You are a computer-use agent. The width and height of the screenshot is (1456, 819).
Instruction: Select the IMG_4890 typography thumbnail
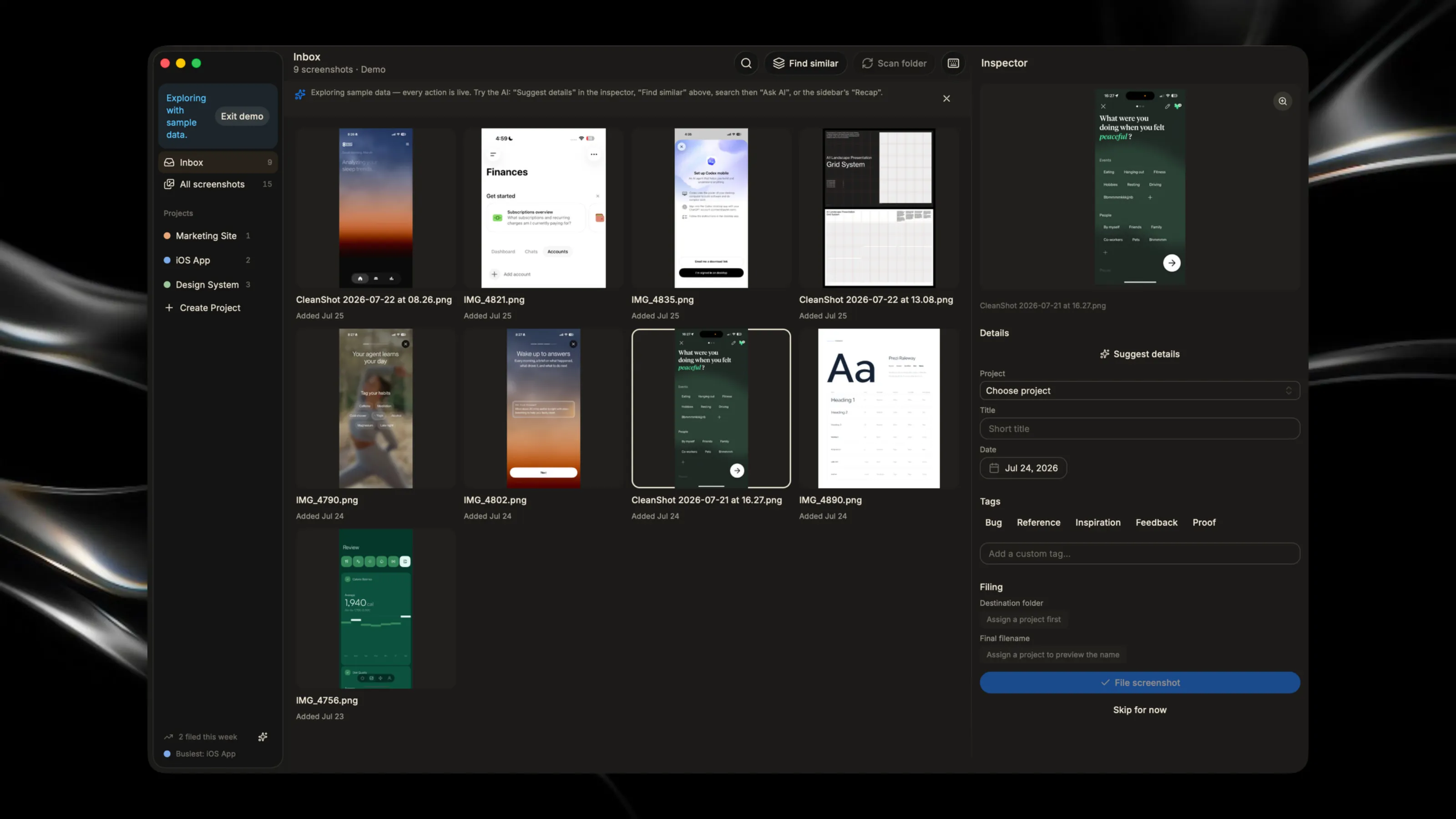(879, 408)
